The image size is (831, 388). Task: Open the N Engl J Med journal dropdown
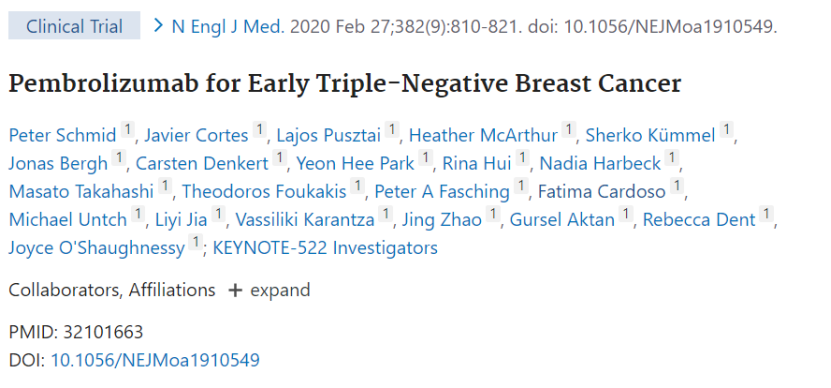click(227, 27)
